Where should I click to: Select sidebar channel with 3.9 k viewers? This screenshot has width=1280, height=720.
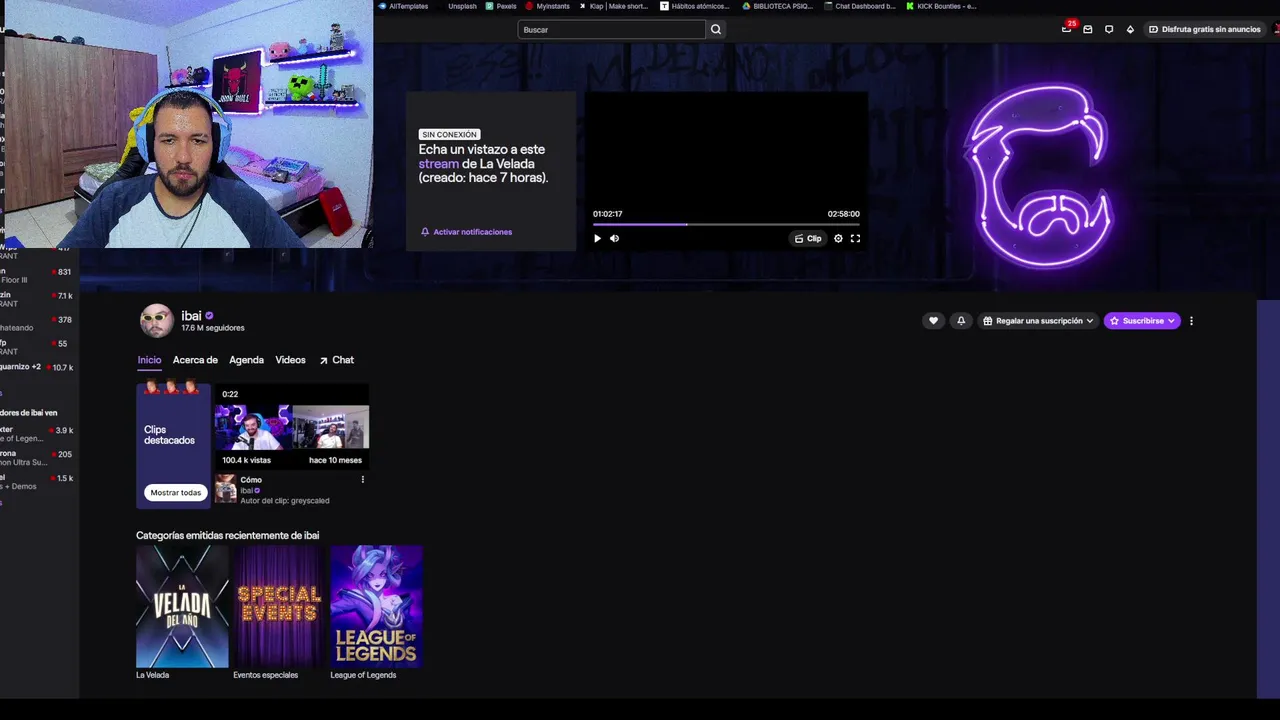37,434
